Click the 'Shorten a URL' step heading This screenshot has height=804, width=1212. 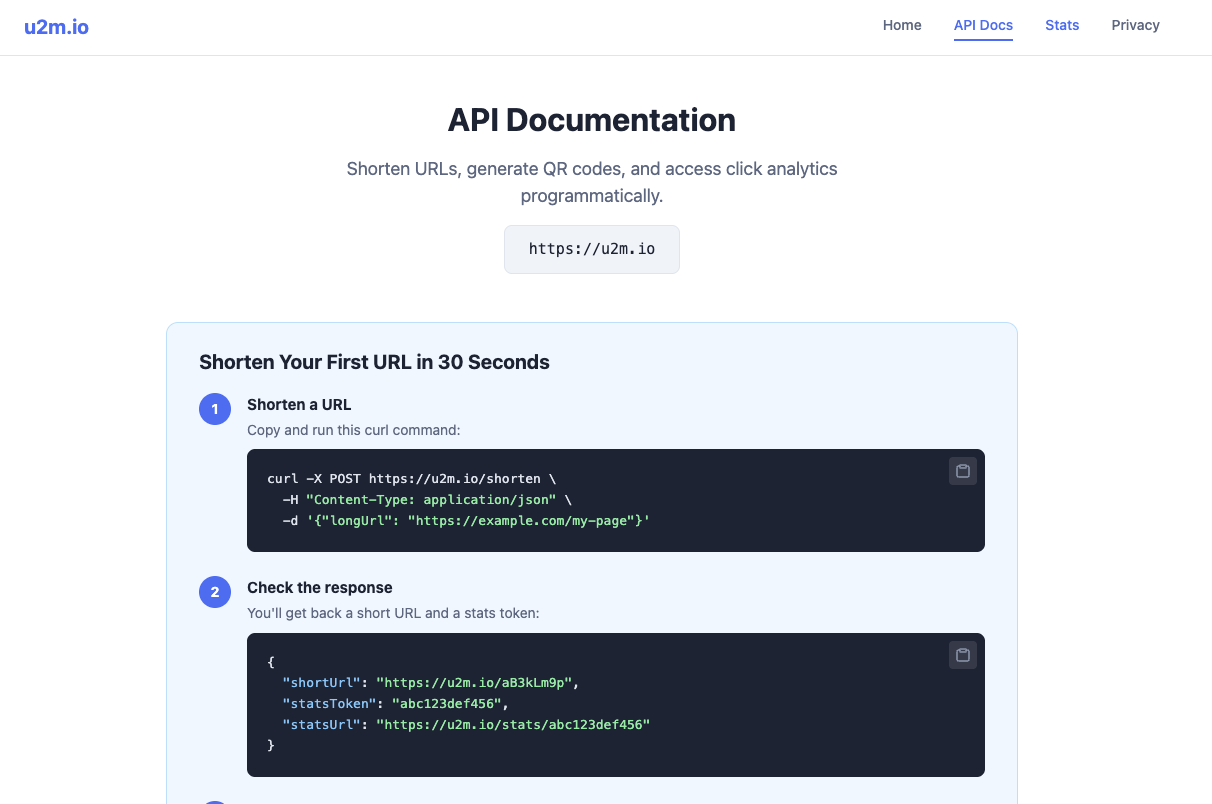[x=299, y=404]
